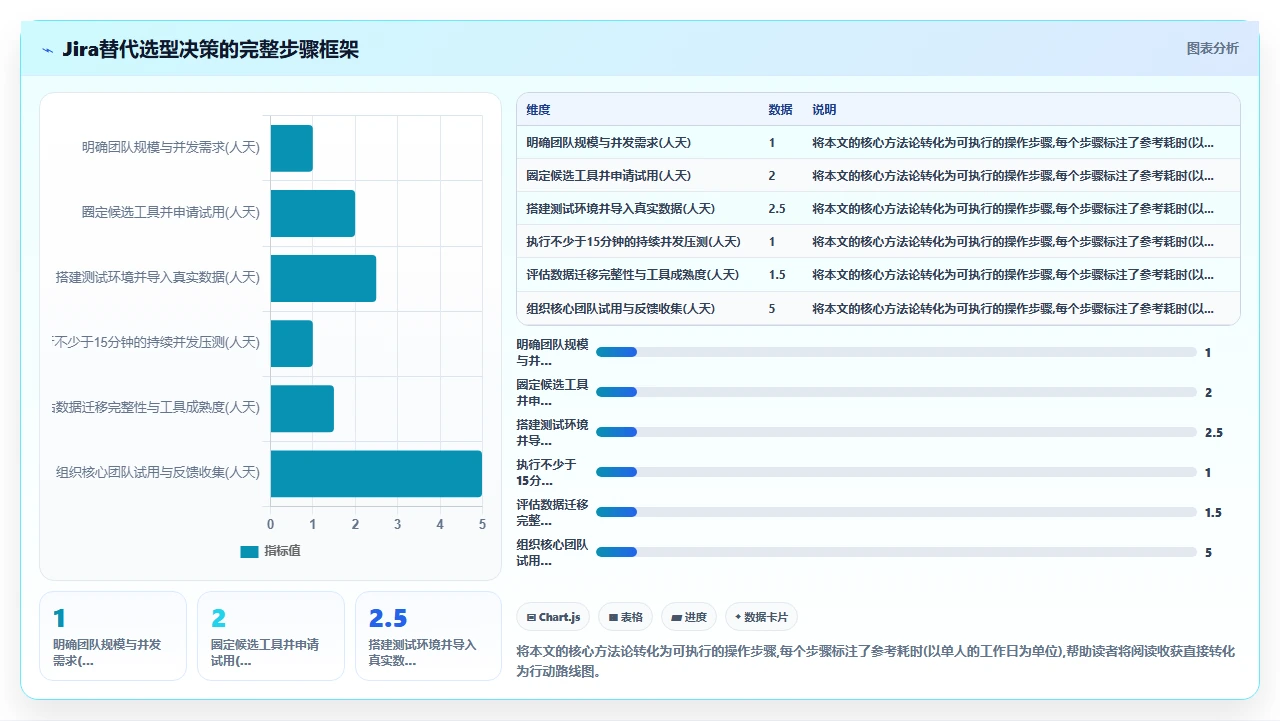Click the chart bar for 持续并发压测
1280x721 pixels.
click(x=292, y=343)
